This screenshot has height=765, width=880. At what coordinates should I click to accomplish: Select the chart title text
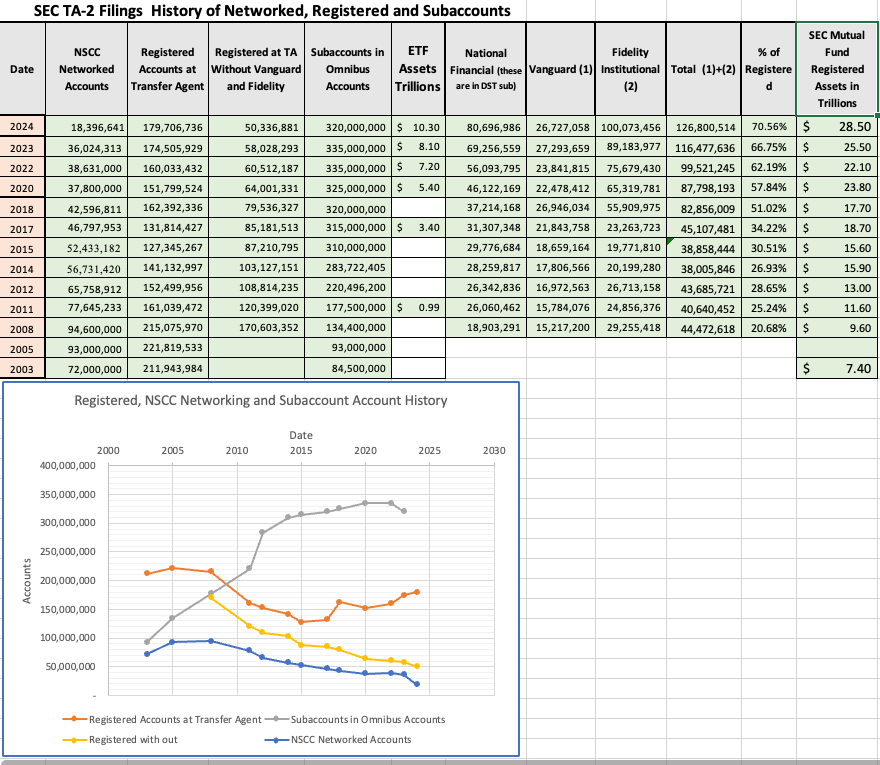[x=261, y=401]
